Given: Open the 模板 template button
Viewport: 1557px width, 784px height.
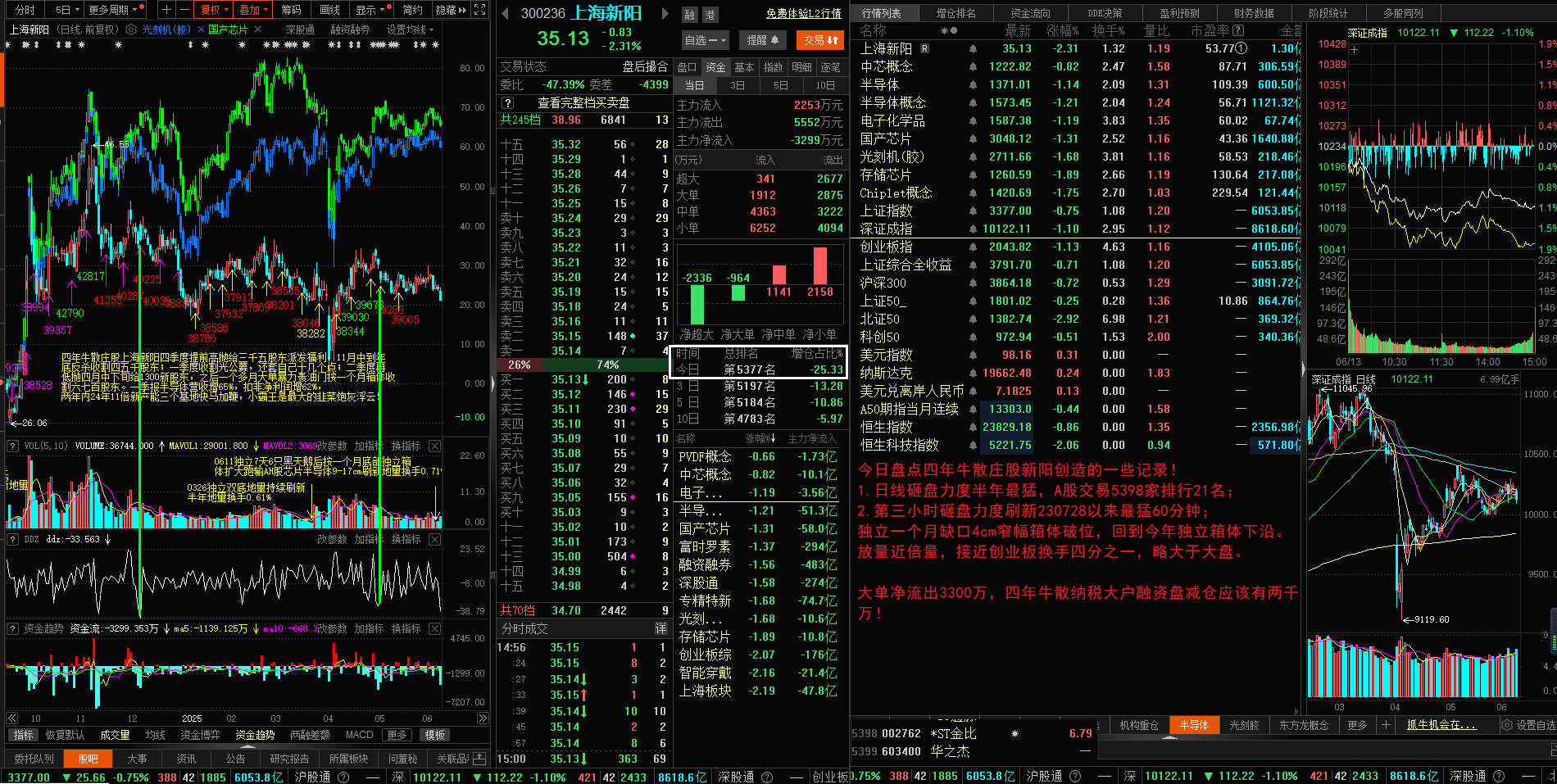Looking at the screenshot, I should coord(434,735).
